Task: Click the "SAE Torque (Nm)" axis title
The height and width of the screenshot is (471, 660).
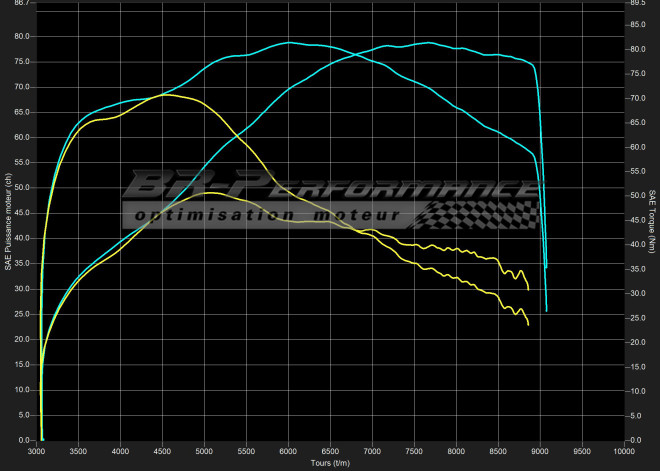Action: click(x=652, y=223)
